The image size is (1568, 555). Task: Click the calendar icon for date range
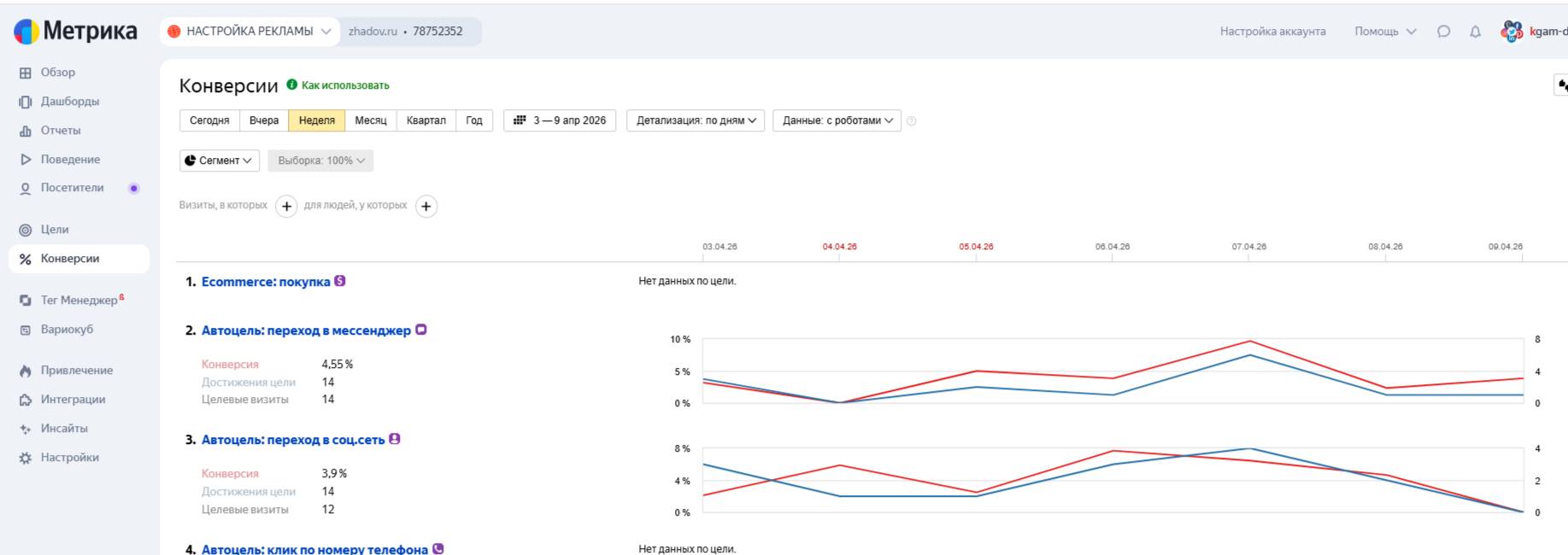tap(520, 120)
